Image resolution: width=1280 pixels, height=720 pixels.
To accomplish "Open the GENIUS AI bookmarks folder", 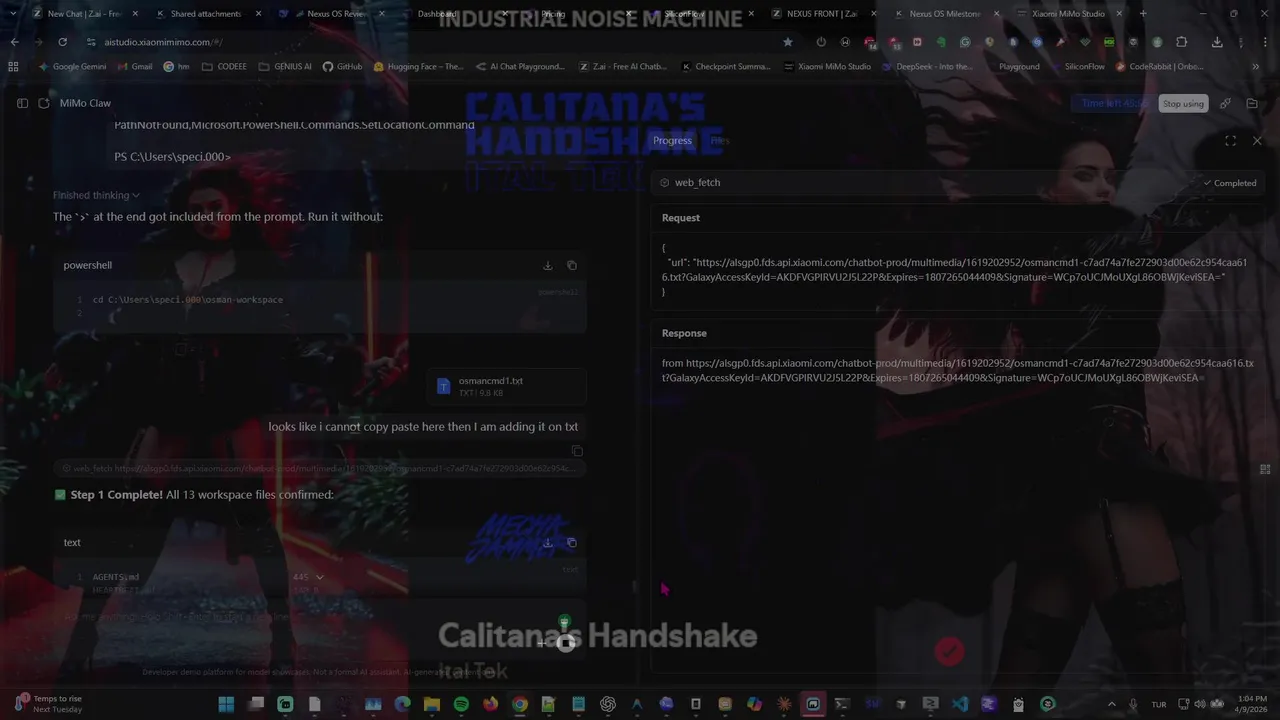I will tap(284, 67).
